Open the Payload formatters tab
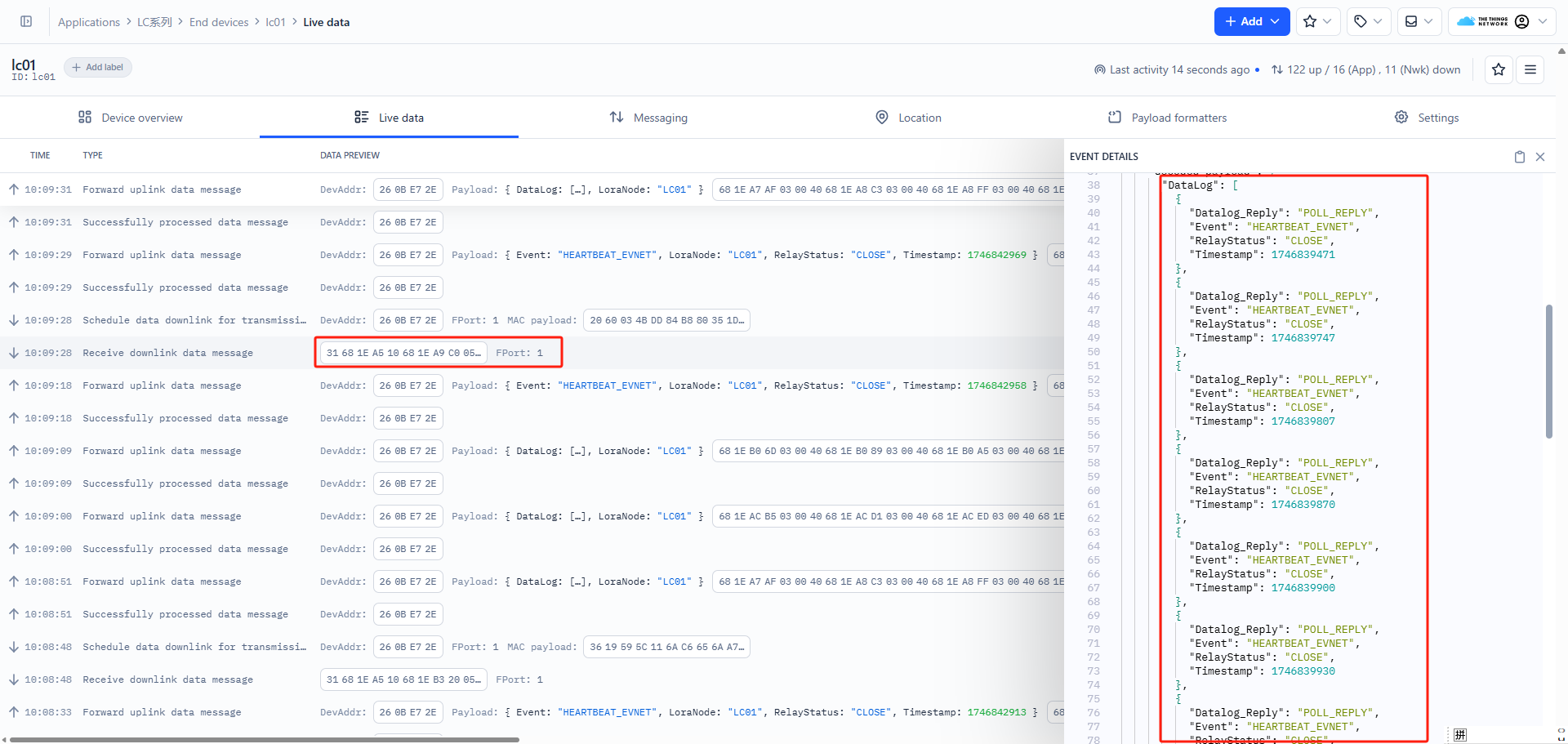1568x744 pixels. coord(1167,118)
